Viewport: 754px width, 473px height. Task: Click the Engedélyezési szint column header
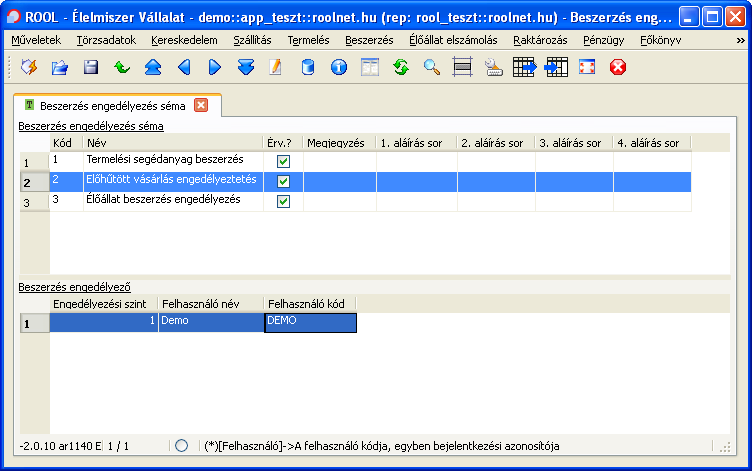pyautogui.click(x=104, y=304)
